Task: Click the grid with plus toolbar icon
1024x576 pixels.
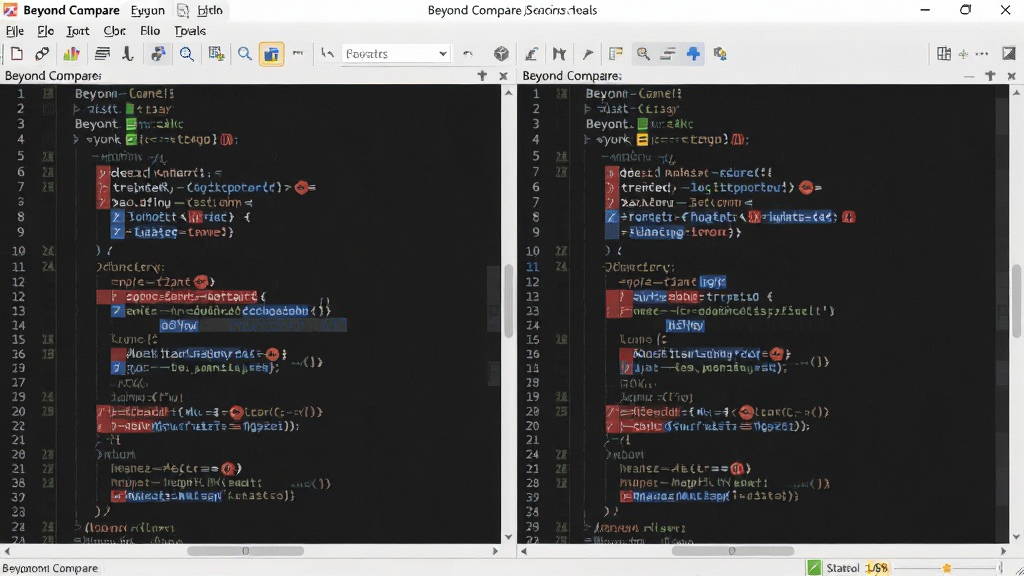Action: (216, 54)
